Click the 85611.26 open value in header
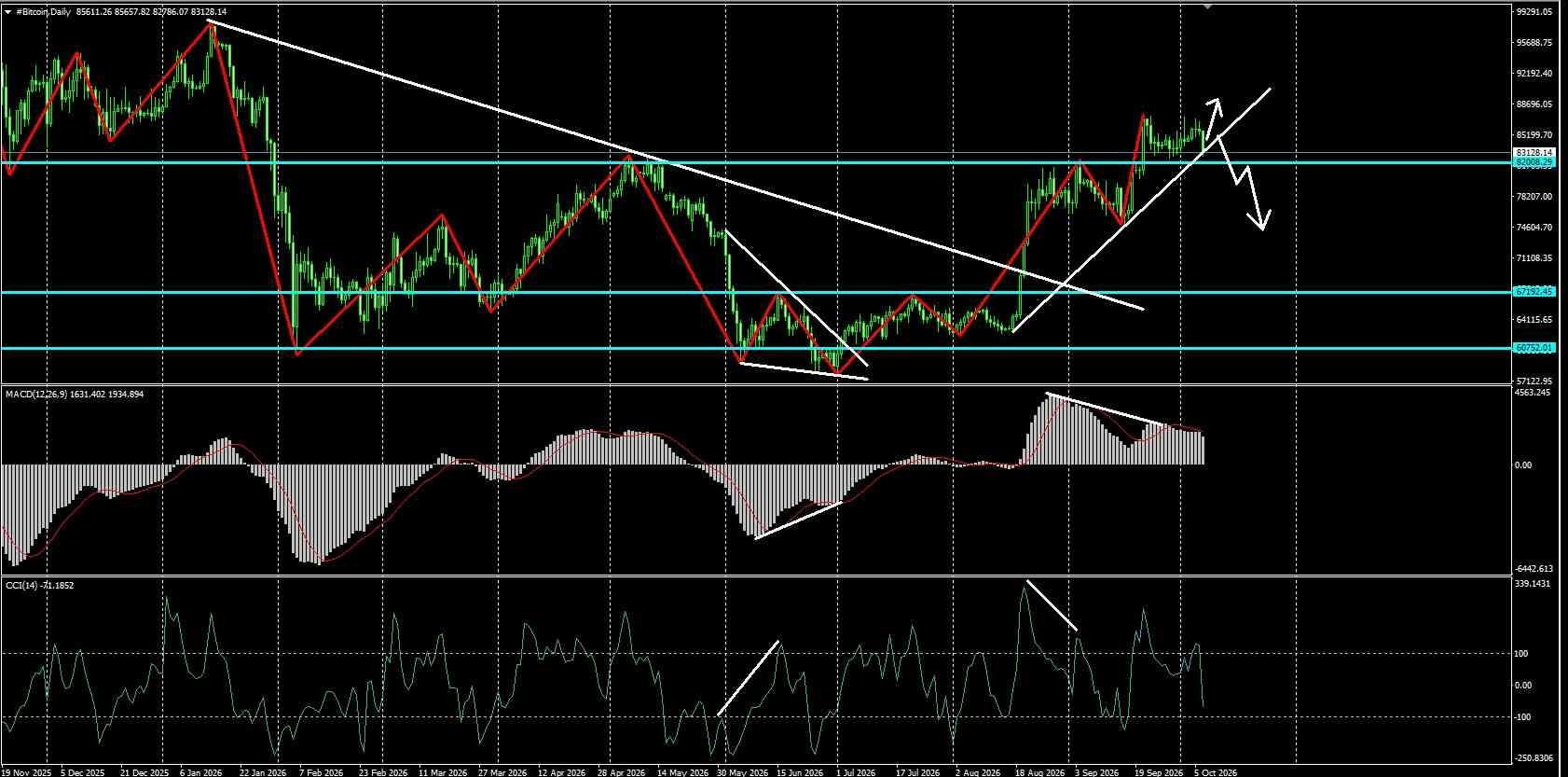Screen dimensions: 1568x777 click(94, 12)
